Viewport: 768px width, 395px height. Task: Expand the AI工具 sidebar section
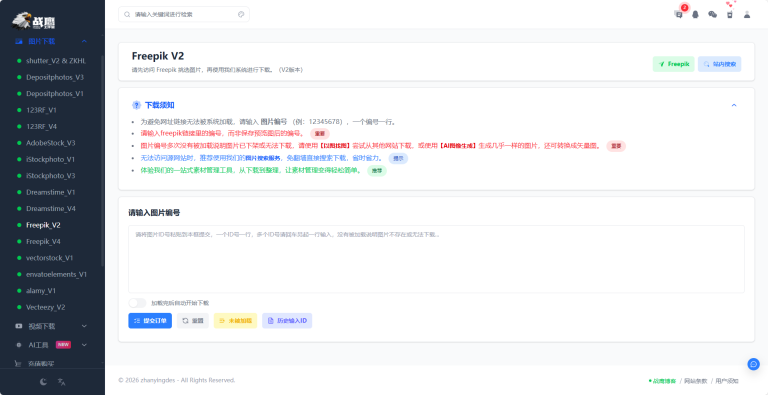pos(84,345)
